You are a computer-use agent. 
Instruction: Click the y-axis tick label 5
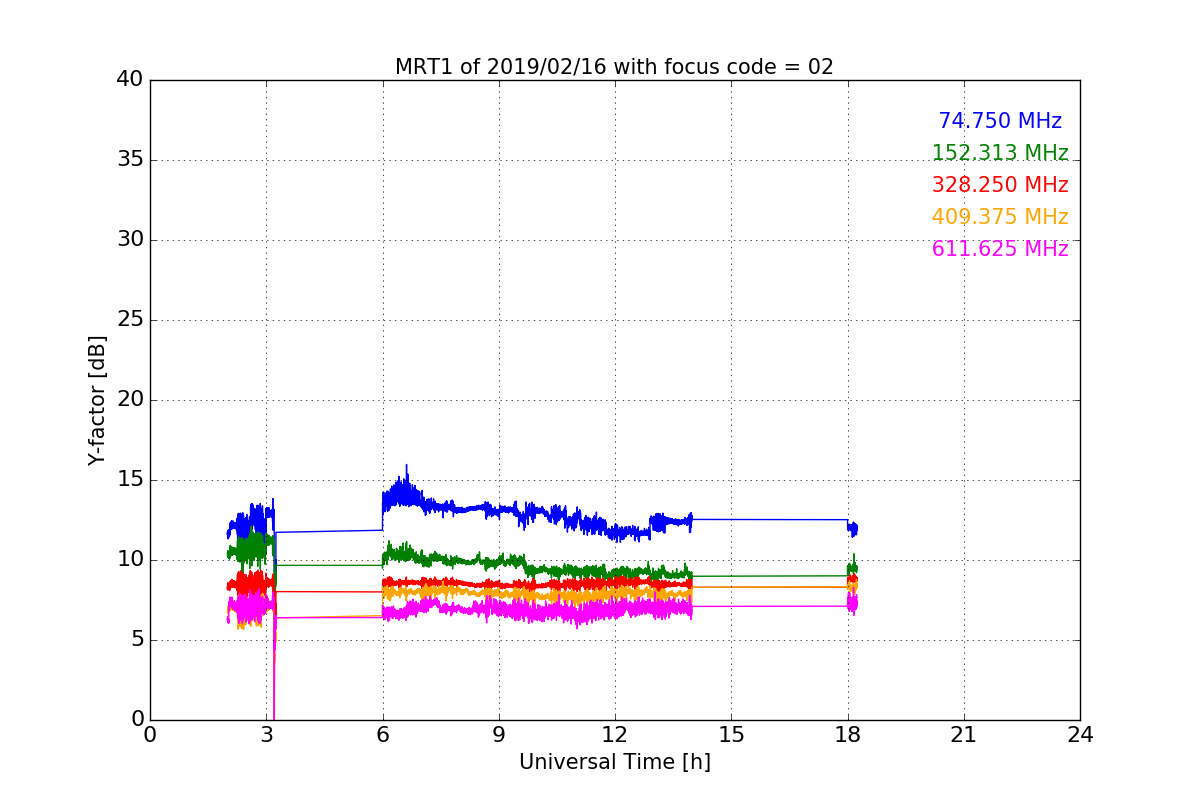pos(137,640)
